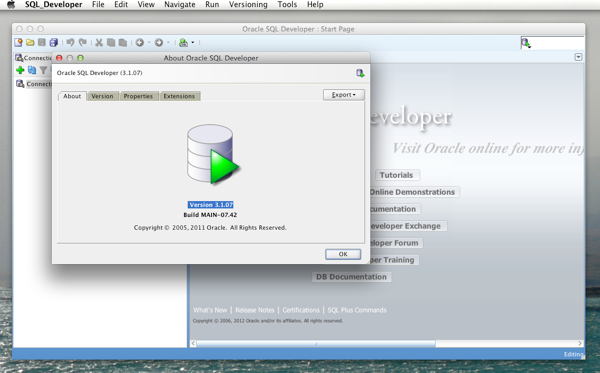Open the Export dropdown in About dialog
This screenshot has width=600, height=373.
coord(344,95)
